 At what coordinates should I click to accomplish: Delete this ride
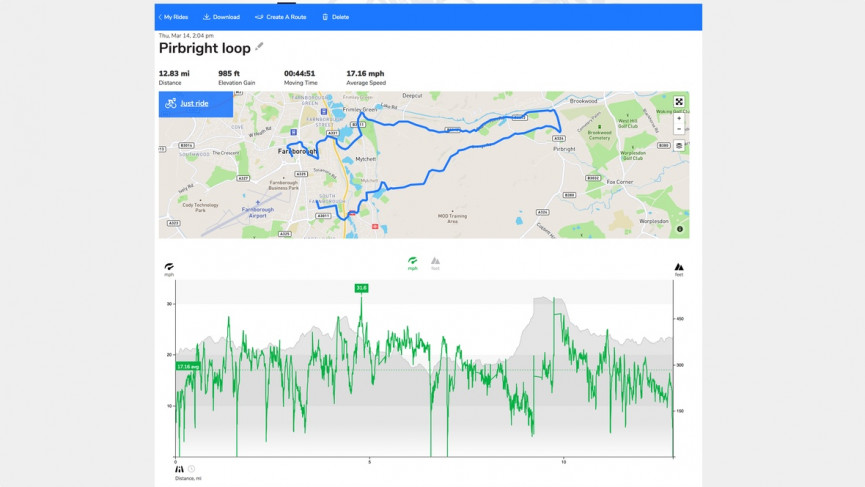335,17
